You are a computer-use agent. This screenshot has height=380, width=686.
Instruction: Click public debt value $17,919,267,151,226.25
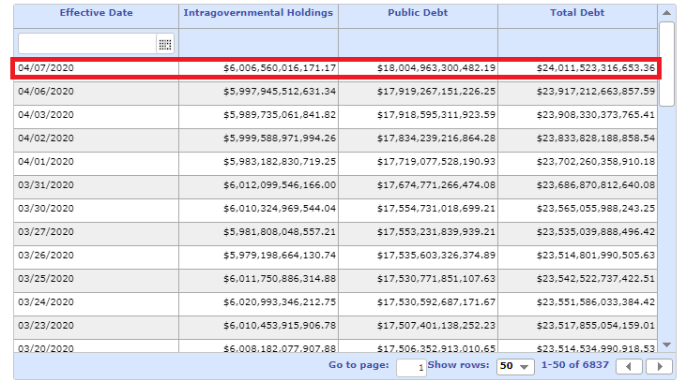[x=436, y=91]
